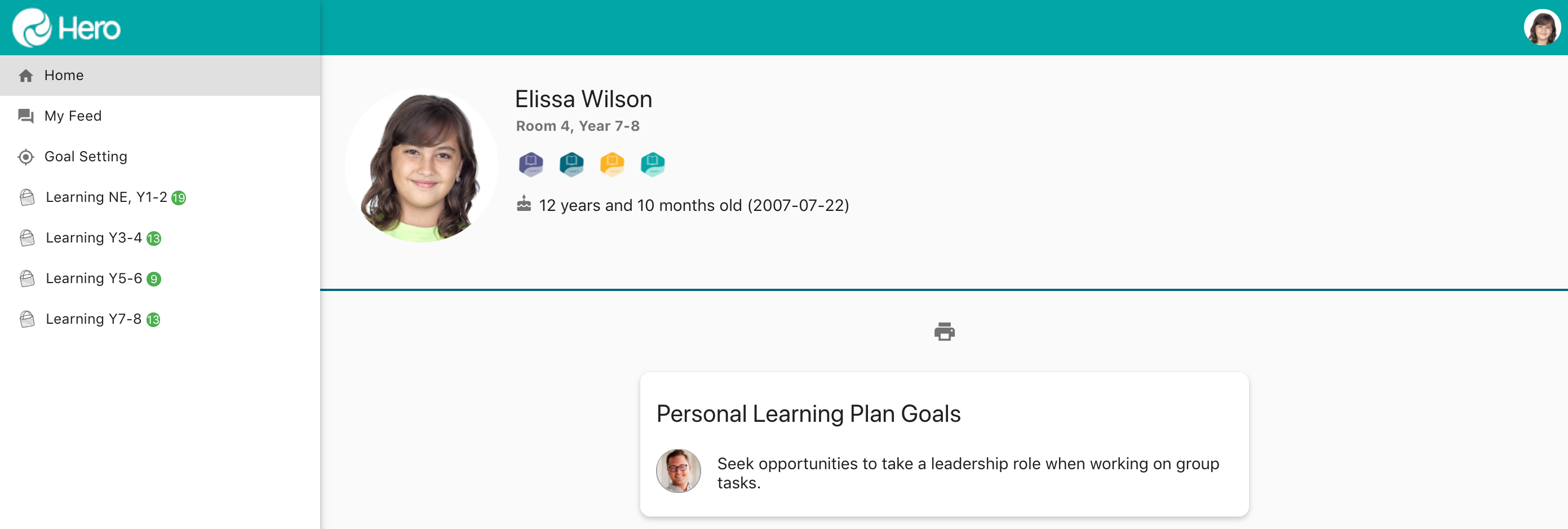1568x529 pixels.
Task: Select the purple hexagon badge
Action: (x=531, y=164)
